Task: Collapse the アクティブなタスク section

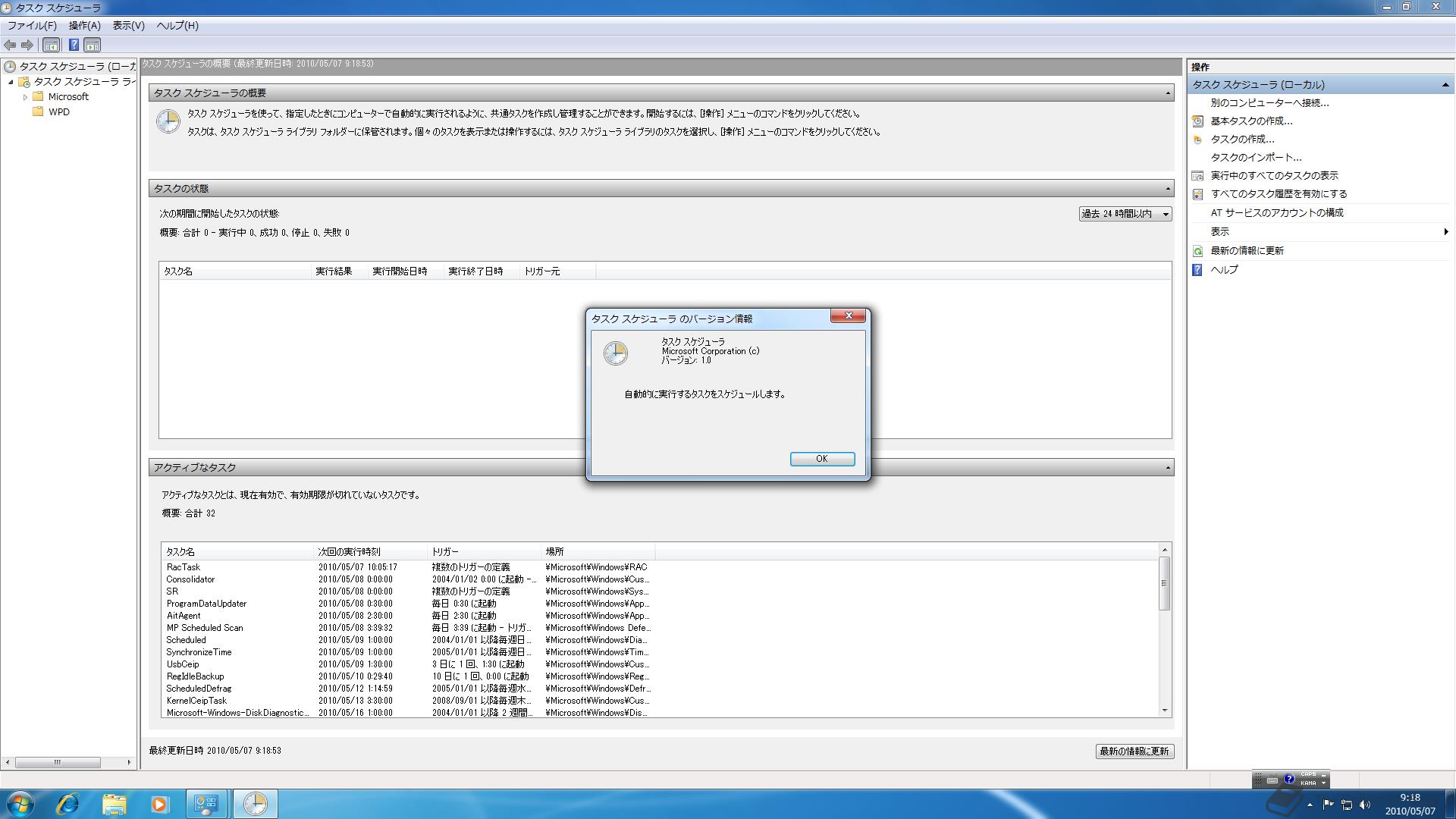Action: pyautogui.click(x=1168, y=468)
